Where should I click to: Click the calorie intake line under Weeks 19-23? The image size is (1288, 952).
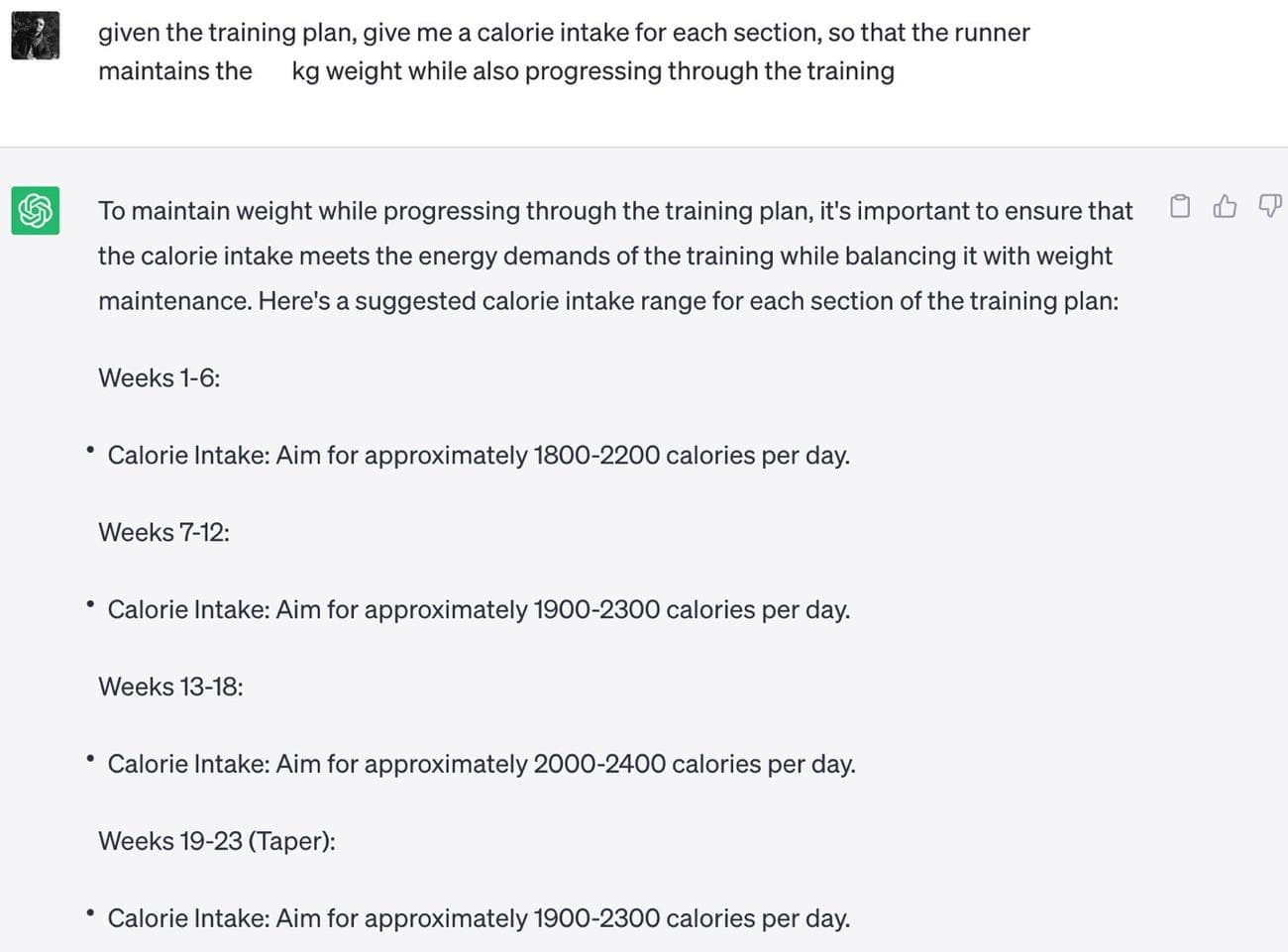[478, 918]
